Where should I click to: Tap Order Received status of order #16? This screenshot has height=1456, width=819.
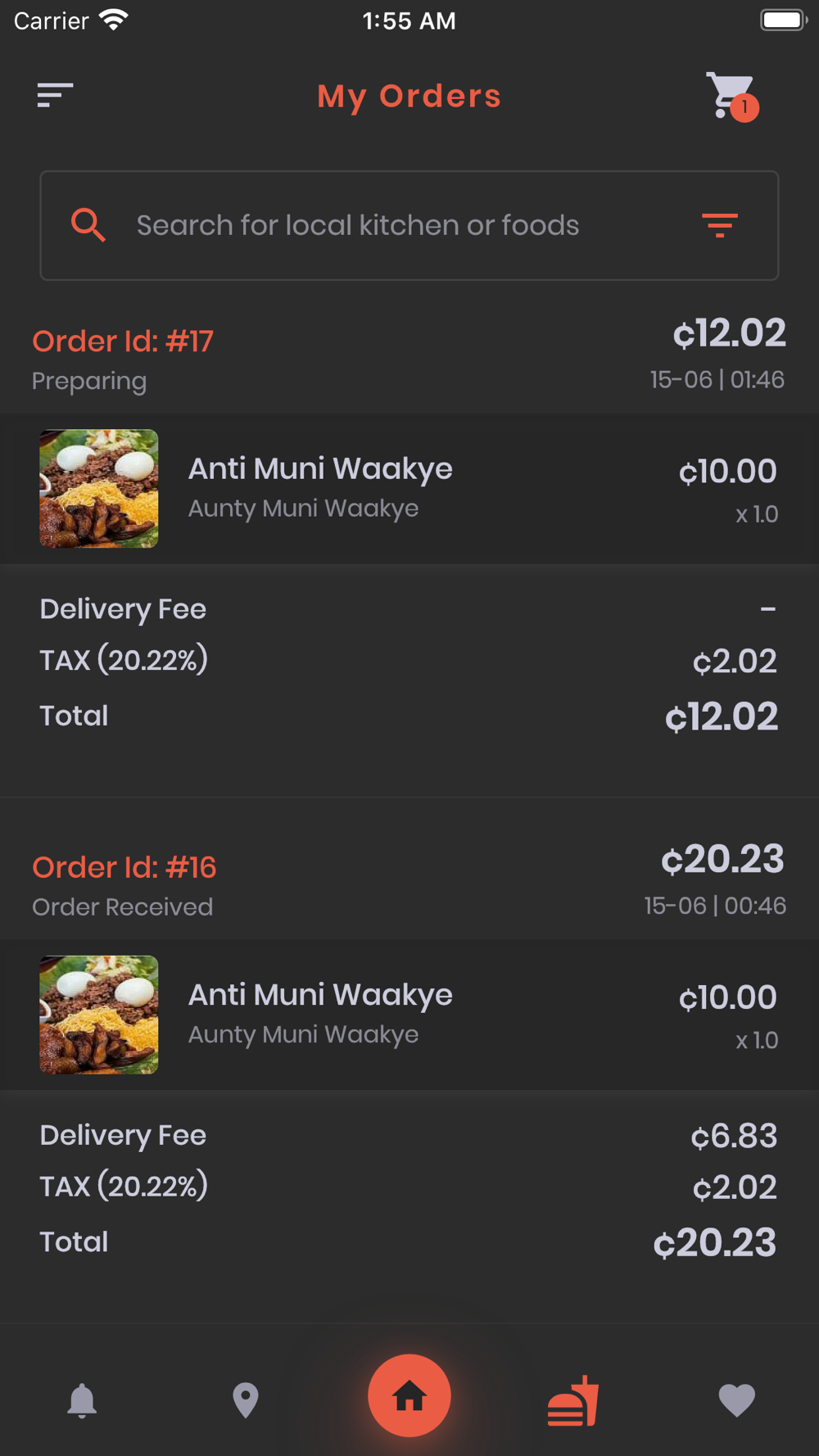pyautogui.click(x=122, y=907)
